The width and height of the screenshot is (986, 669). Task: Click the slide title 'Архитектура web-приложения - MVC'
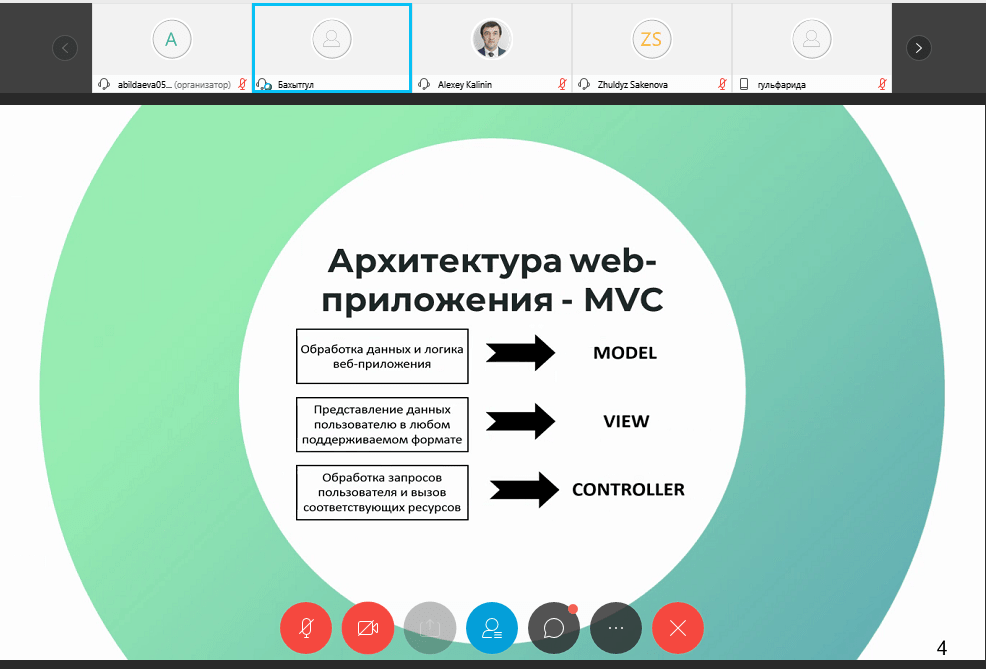tap(492, 280)
